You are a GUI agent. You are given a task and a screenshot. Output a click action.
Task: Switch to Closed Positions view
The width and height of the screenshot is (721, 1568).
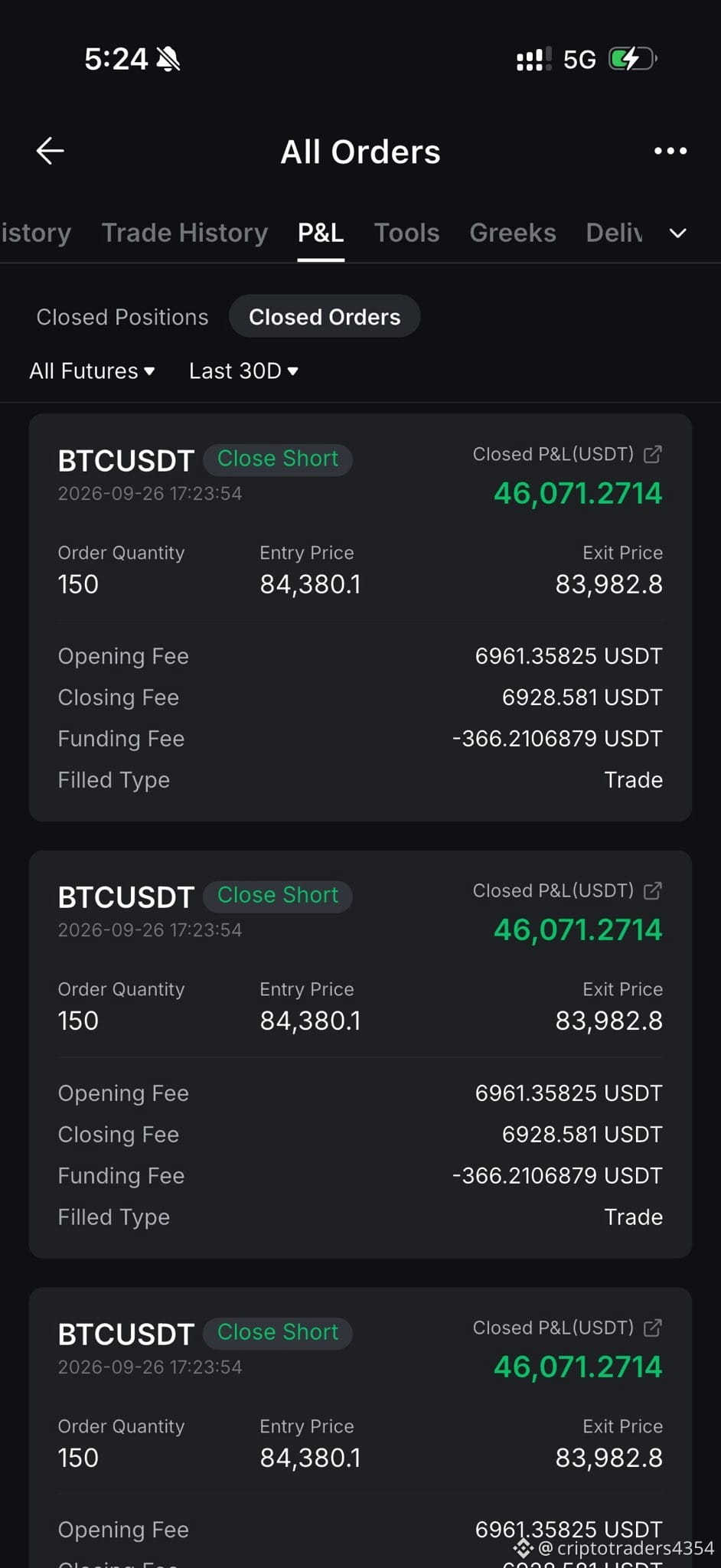122,317
